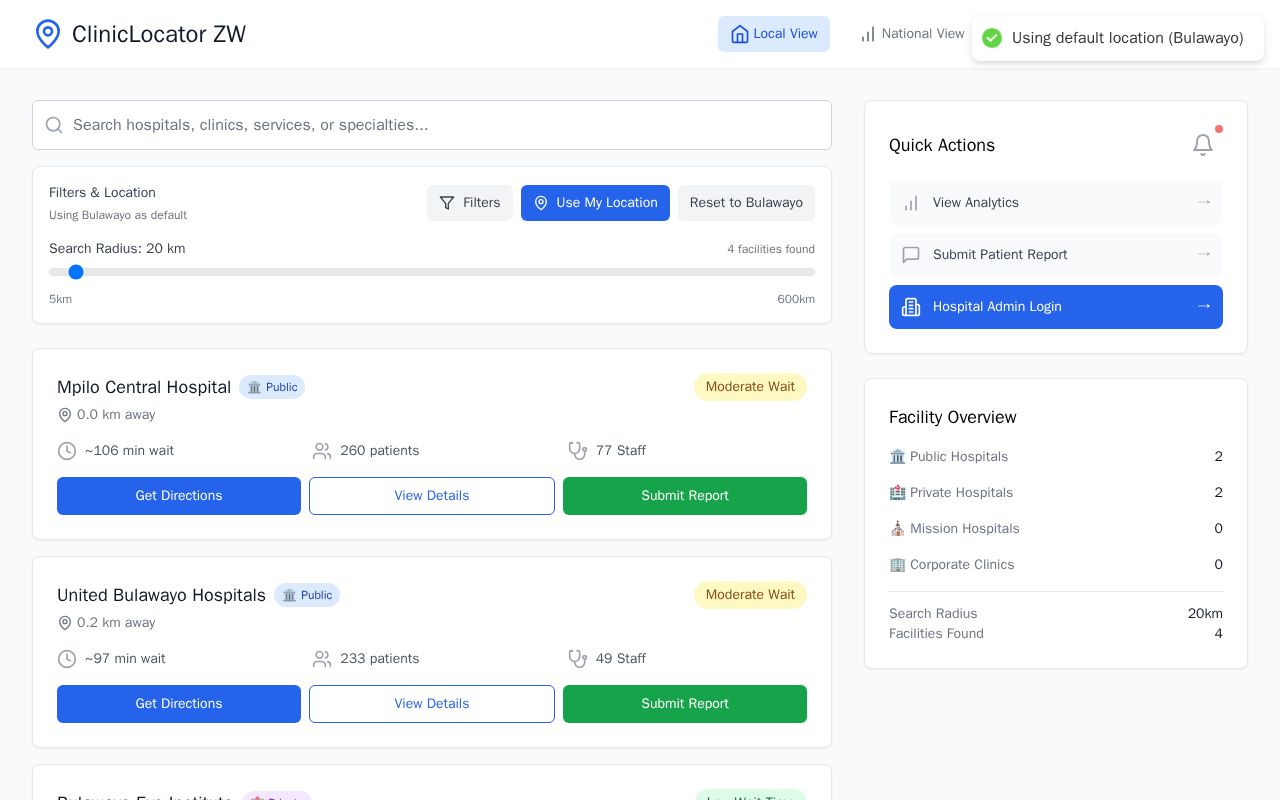Click the Search Radius slider handle
This screenshot has height=800, width=1280.
pyautogui.click(x=76, y=272)
